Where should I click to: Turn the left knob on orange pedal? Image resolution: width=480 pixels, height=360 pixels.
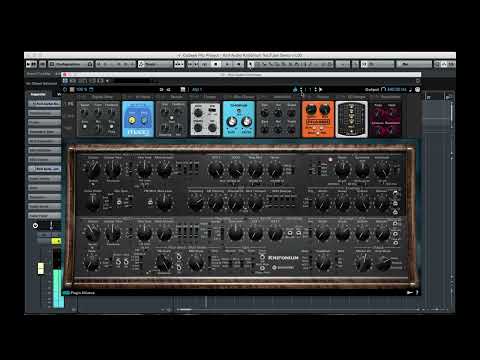311,109
